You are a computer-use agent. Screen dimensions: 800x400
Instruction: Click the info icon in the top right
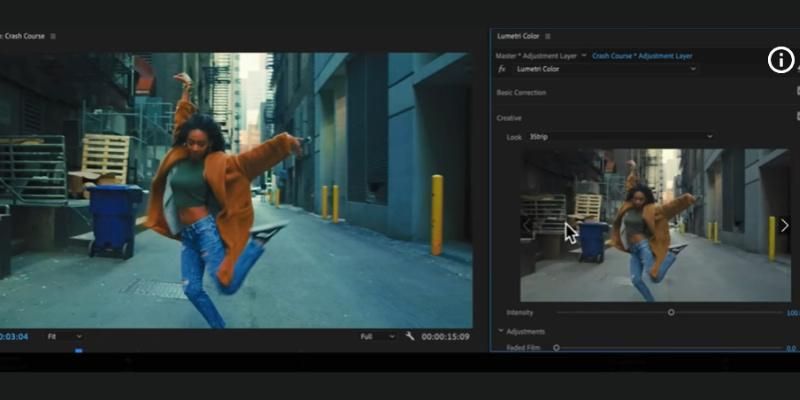(x=780, y=60)
